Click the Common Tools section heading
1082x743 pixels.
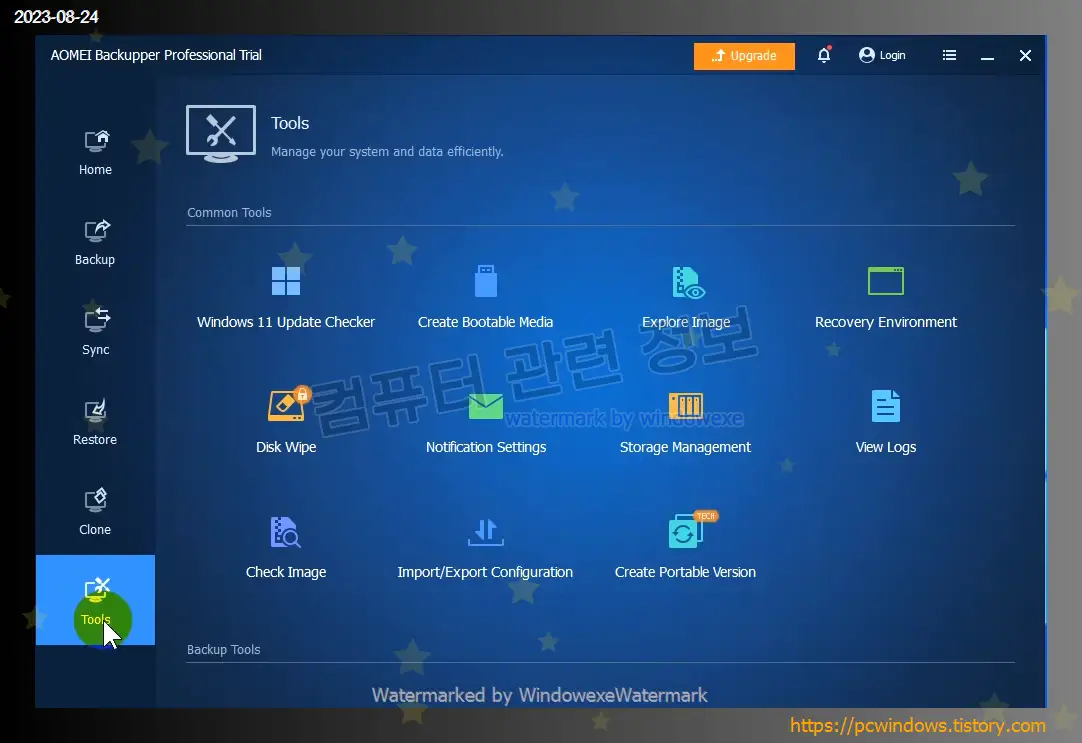pos(229,212)
